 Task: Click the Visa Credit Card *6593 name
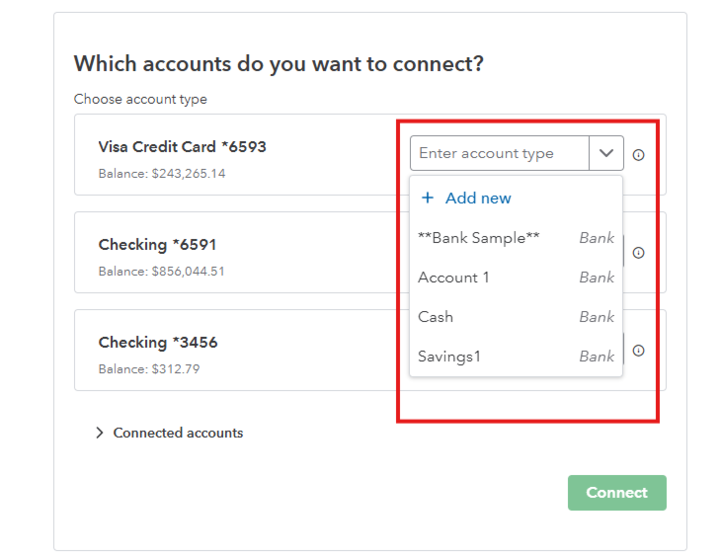coord(182,147)
